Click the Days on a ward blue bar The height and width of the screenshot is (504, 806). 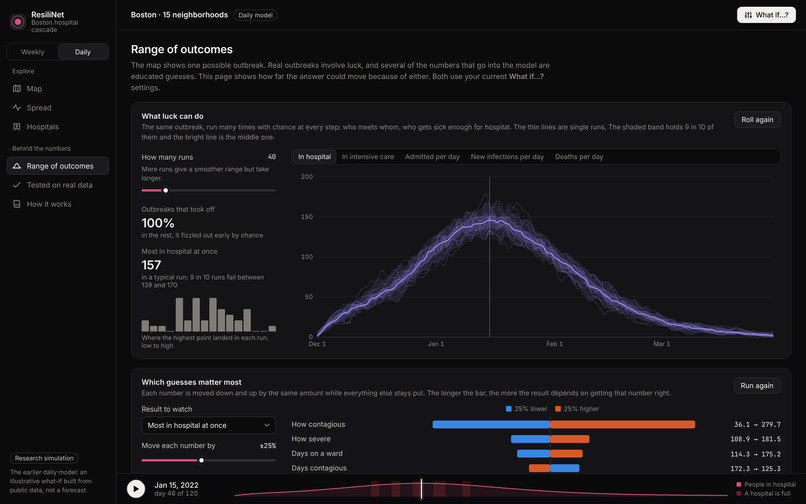click(534, 454)
